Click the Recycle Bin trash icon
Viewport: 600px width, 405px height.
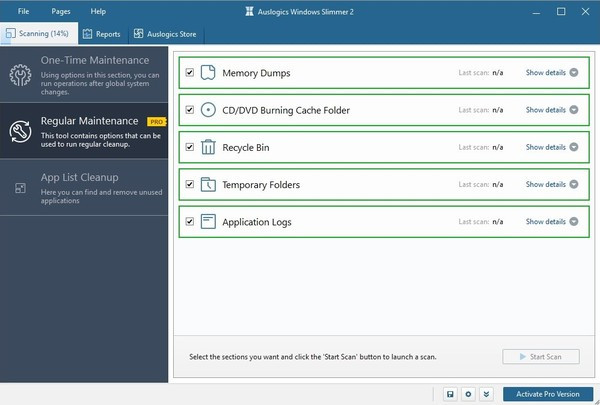pos(208,147)
